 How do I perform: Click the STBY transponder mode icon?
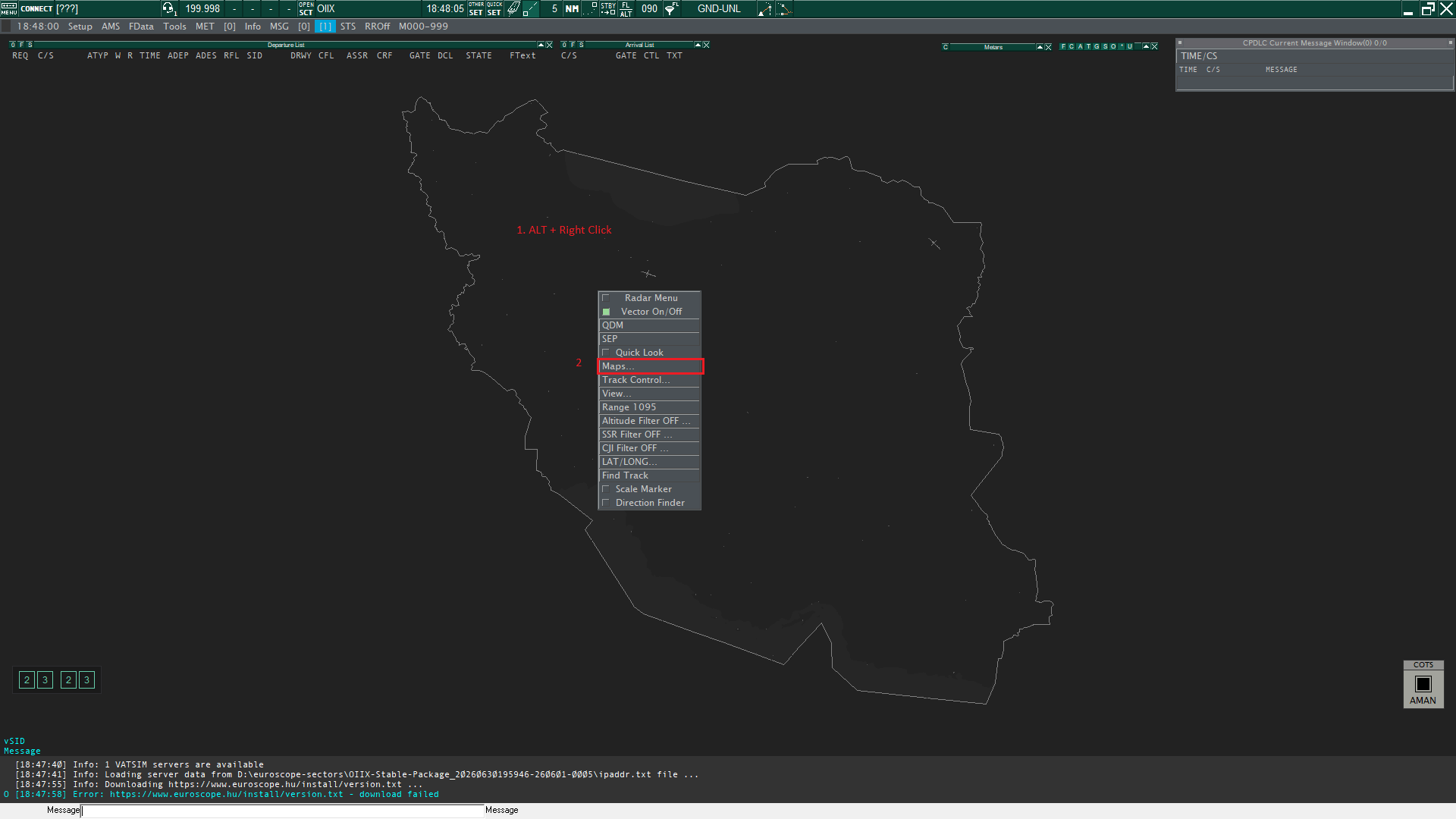click(608, 8)
